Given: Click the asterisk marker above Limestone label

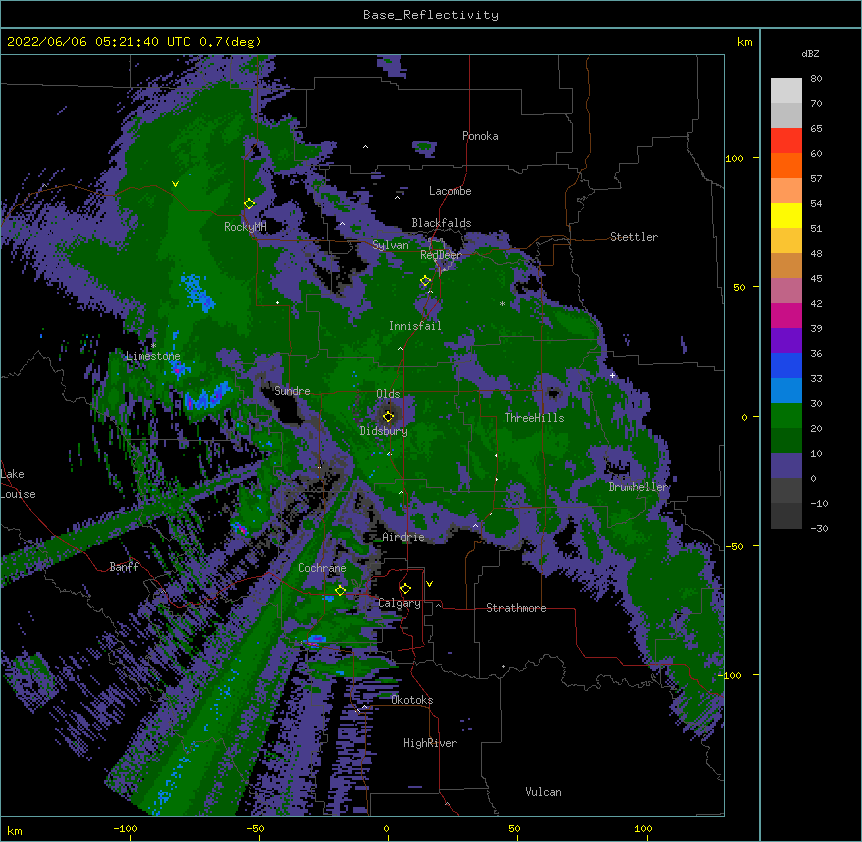Looking at the screenshot, I should (153, 346).
